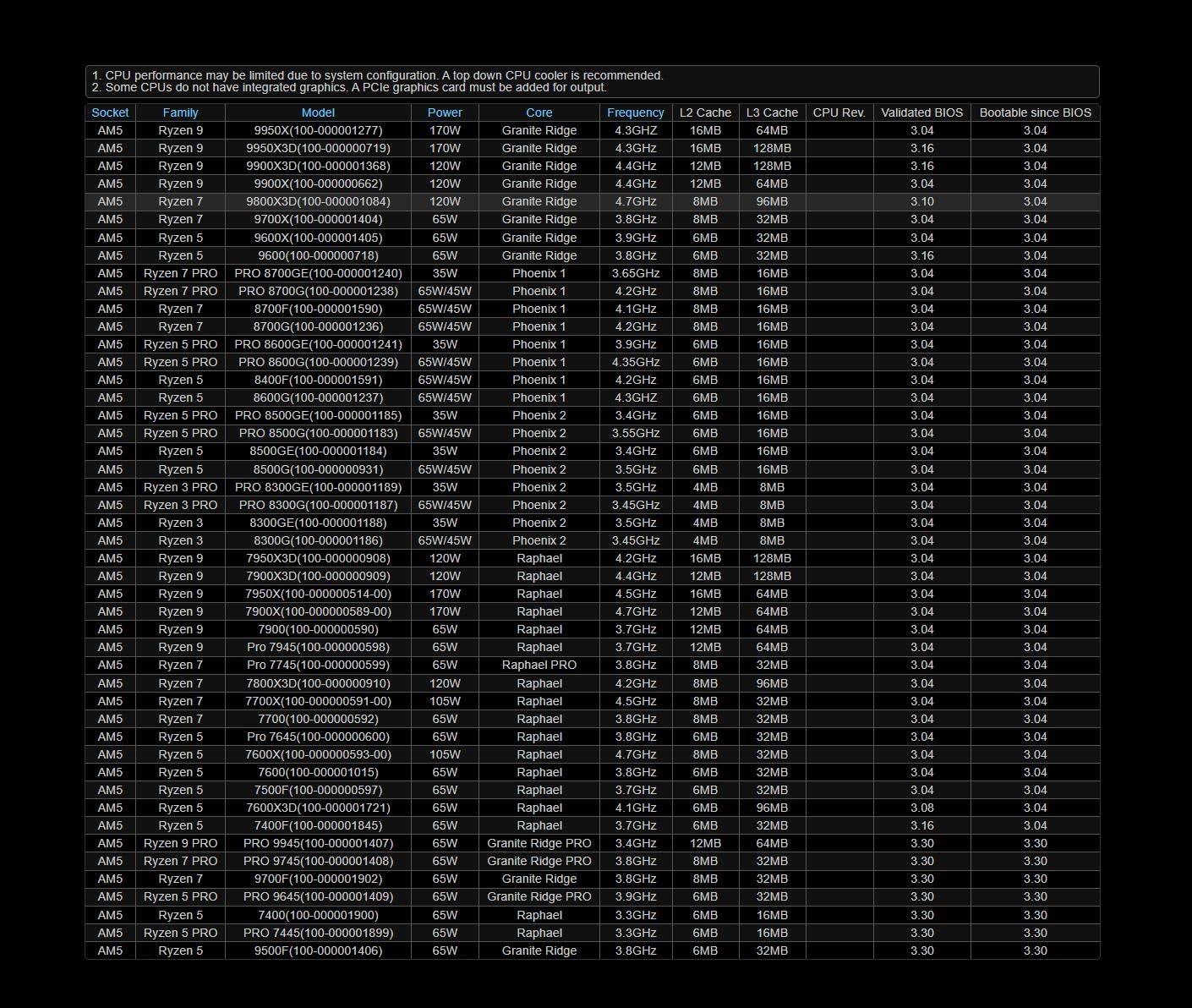Image resolution: width=1192 pixels, height=1008 pixels.
Task: Sort by the Family column header
Action: pyautogui.click(x=180, y=112)
